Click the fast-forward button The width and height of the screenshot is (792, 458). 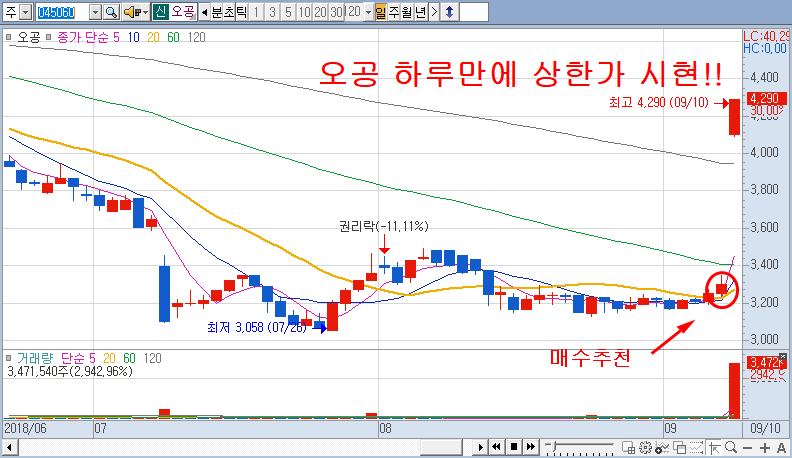[x=530, y=447]
